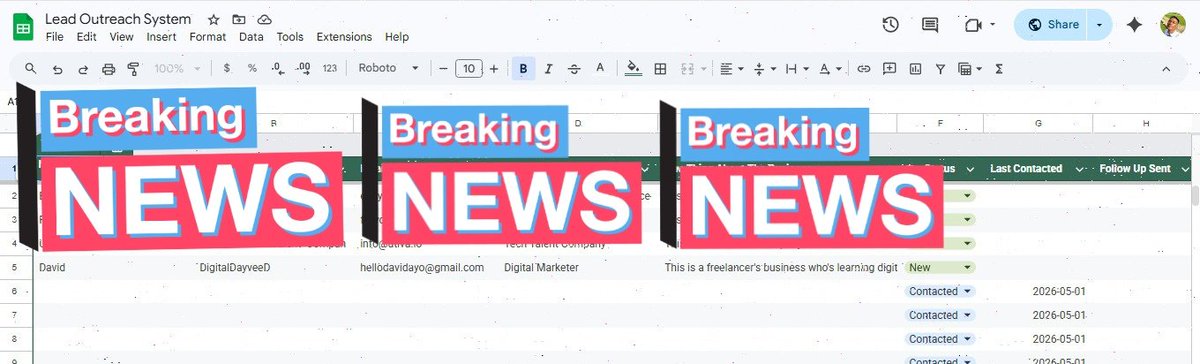Apply strikethrough formatting

574,69
